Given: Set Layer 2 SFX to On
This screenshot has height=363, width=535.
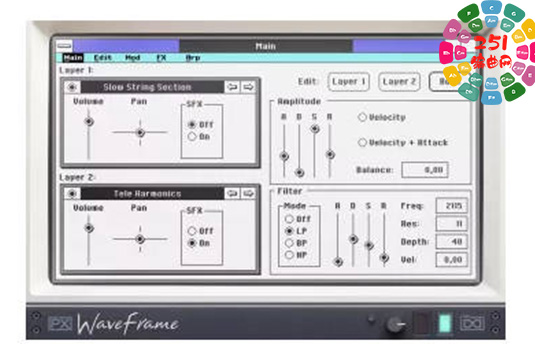Looking at the screenshot, I should [x=192, y=243].
